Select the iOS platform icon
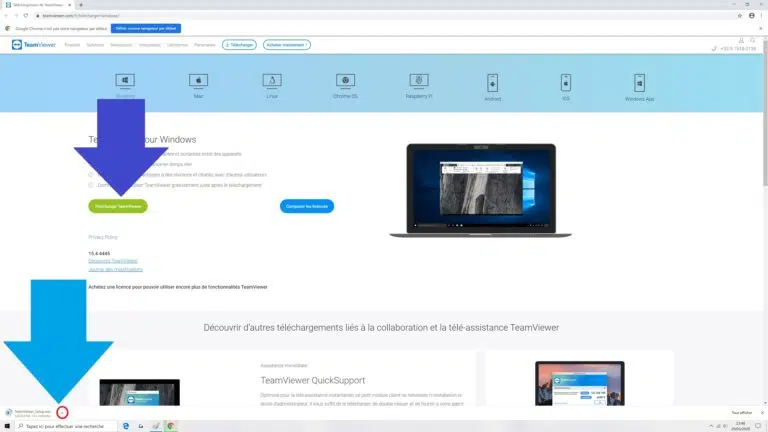Screen dimensions: 768x432 click(566, 83)
